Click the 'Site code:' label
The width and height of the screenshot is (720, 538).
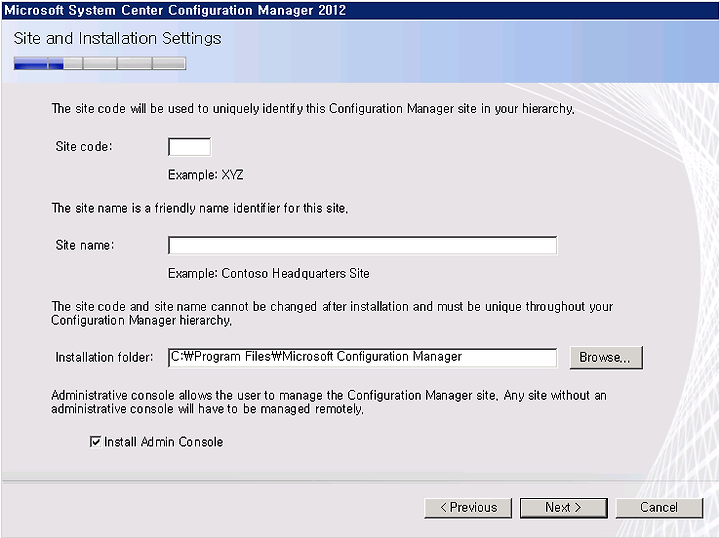(x=84, y=147)
